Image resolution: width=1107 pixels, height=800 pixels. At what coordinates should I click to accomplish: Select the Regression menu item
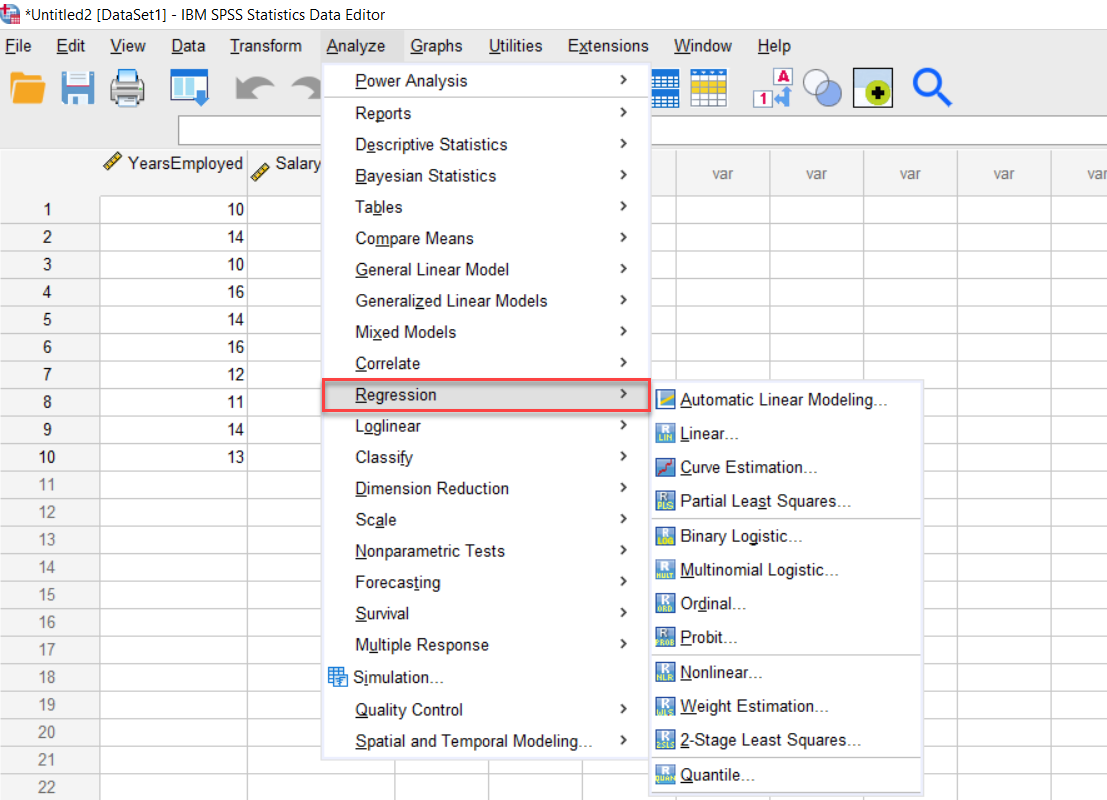tap(485, 395)
